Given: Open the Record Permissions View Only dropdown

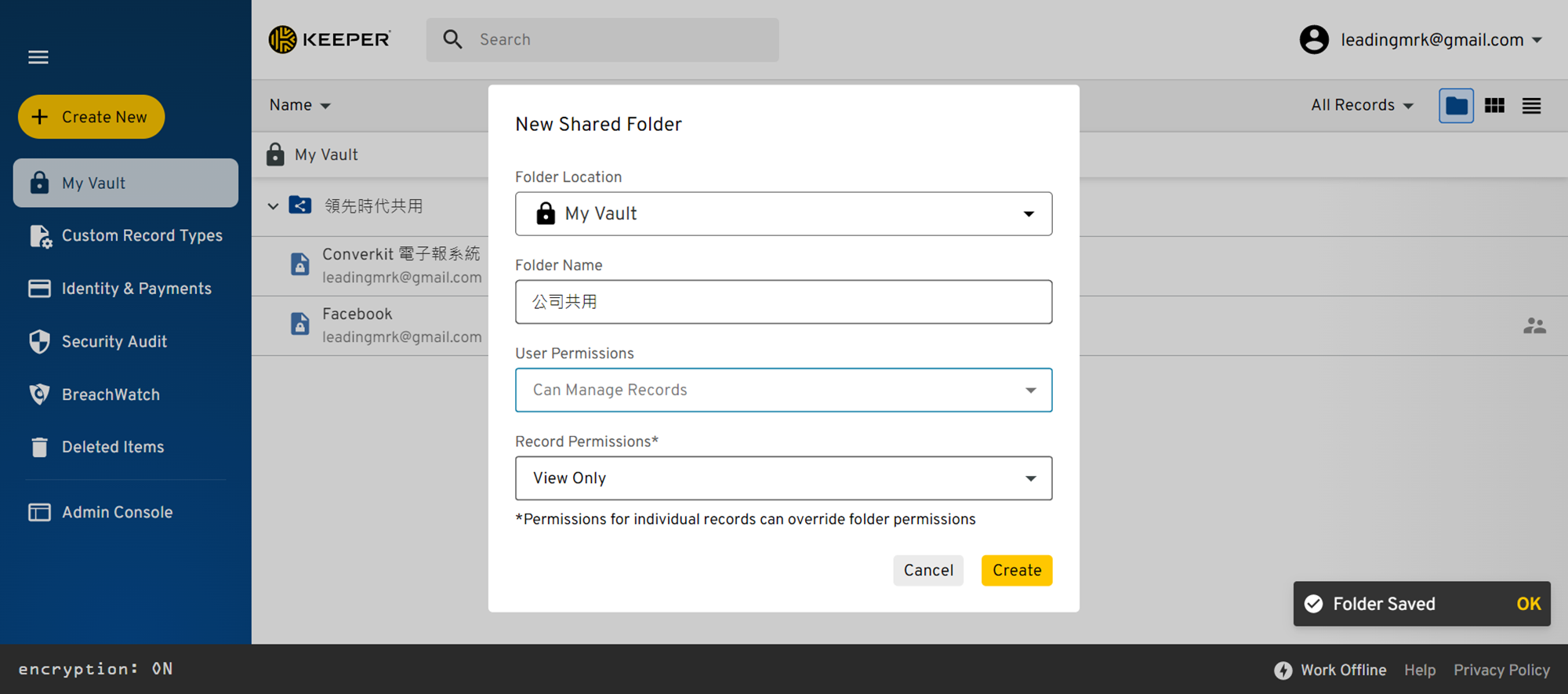Looking at the screenshot, I should [783, 478].
